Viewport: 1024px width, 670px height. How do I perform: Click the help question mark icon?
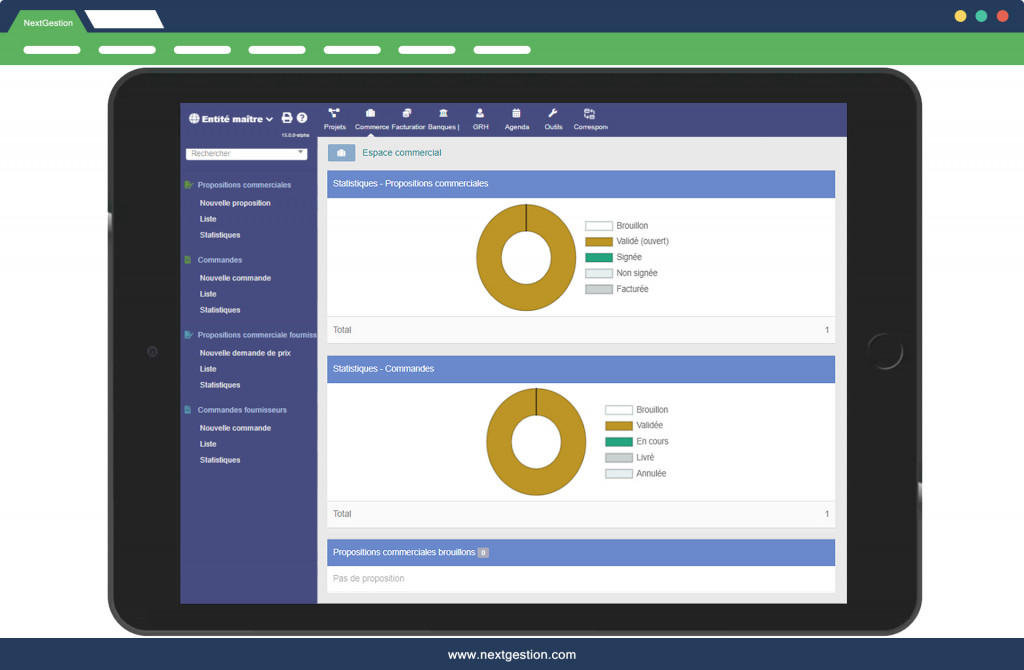coord(302,118)
